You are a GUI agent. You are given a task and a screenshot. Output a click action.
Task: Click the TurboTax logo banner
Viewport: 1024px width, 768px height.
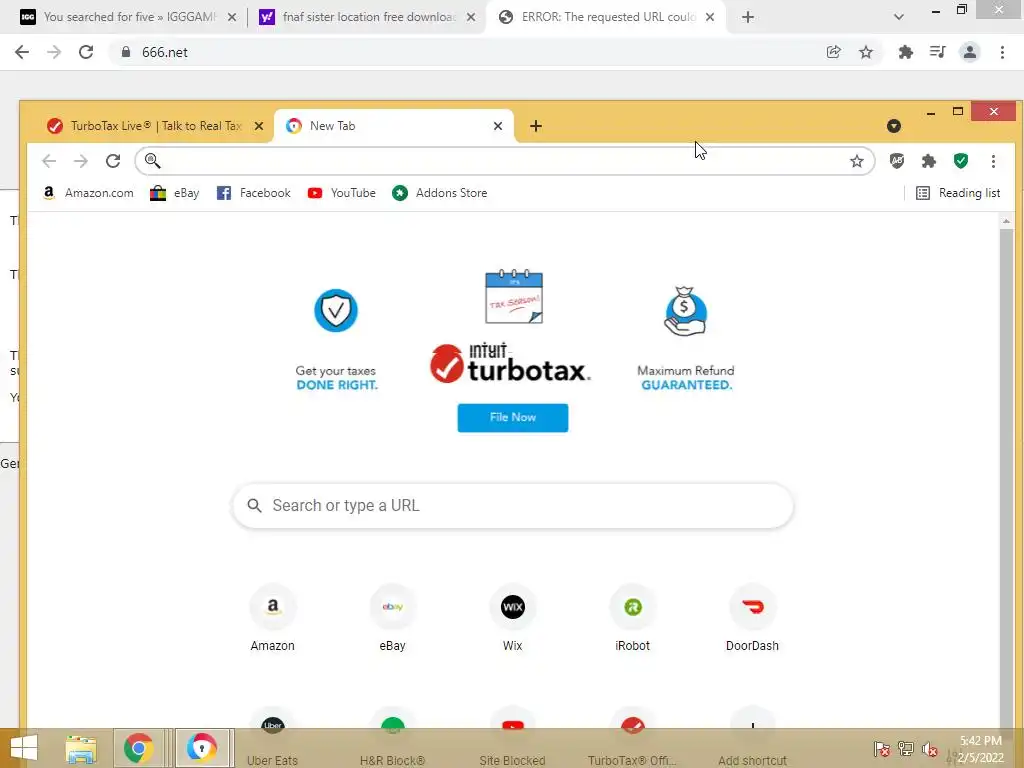511,363
